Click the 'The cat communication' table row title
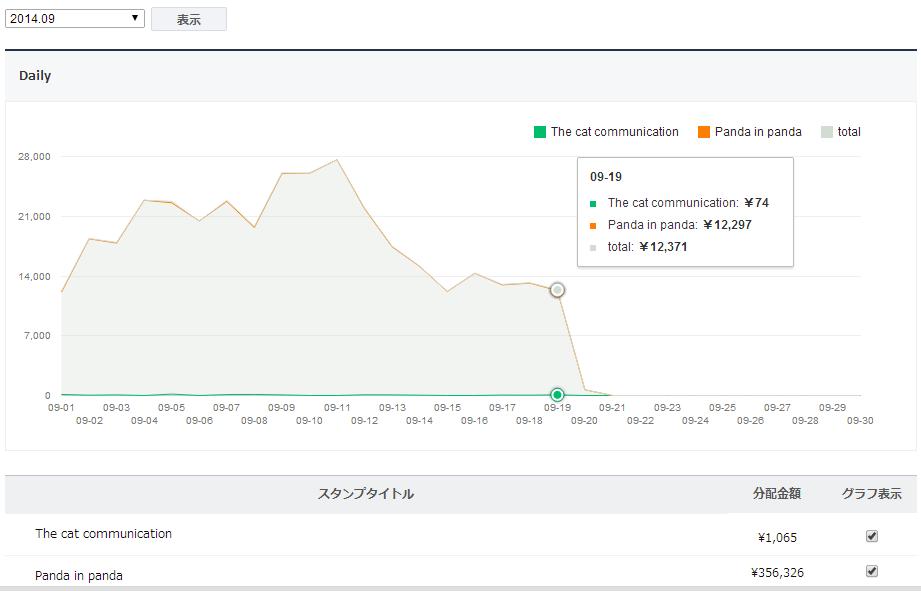This screenshot has width=921, height=591. [103, 534]
